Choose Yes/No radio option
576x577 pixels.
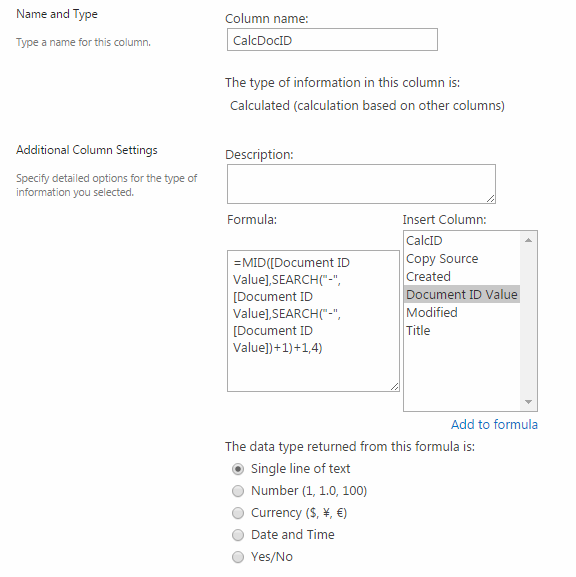pyautogui.click(x=238, y=557)
